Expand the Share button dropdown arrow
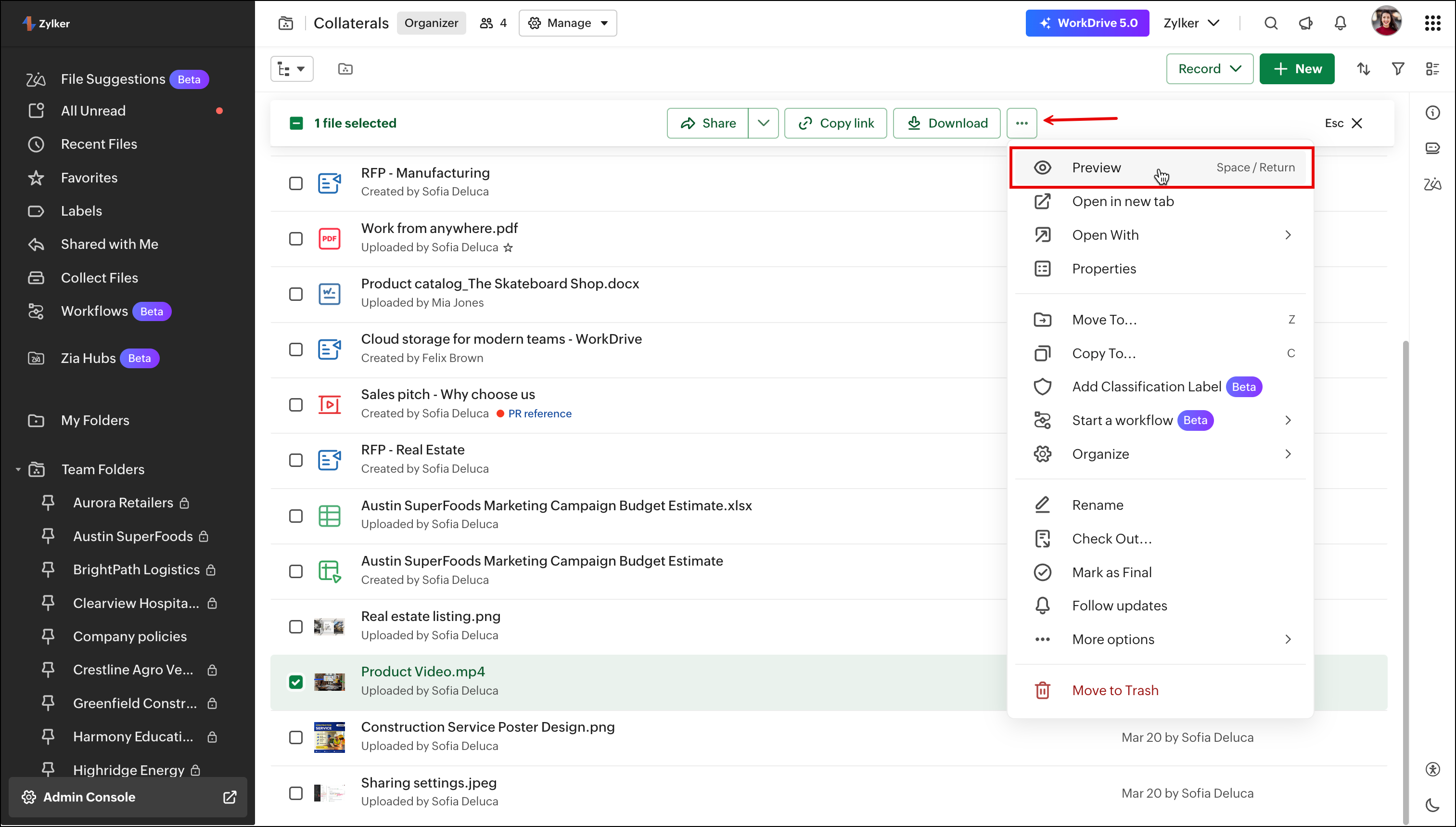1456x827 pixels. pos(763,123)
